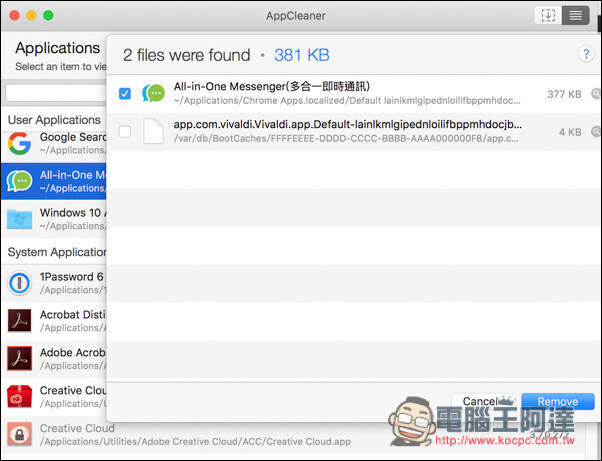Uncheck the All-in-One Messenger checkbox
This screenshot has height=461, width=602.
point(125,94)
